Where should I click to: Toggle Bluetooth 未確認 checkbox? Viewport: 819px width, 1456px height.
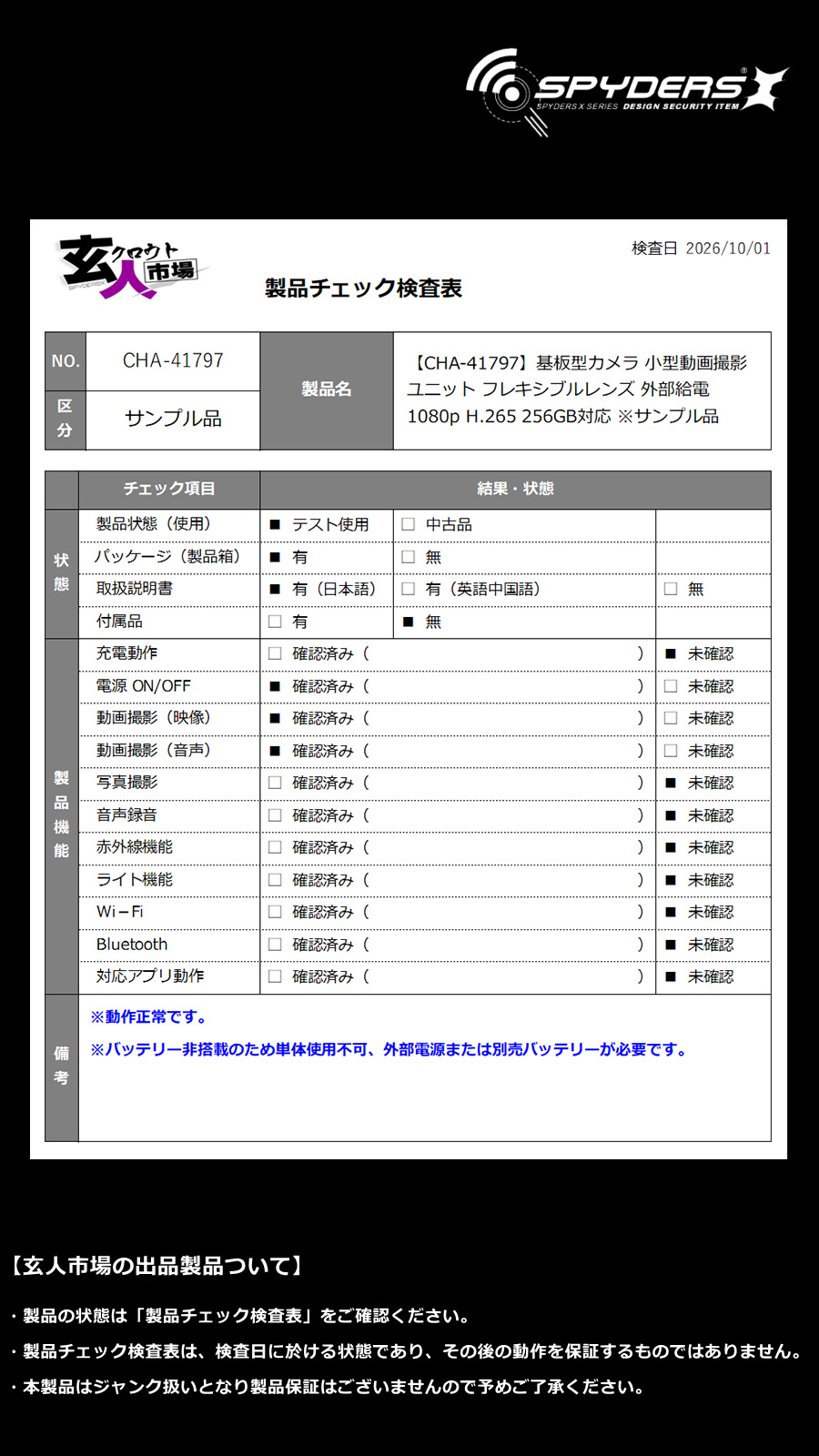pyautogui.click(x=671, y=945)
